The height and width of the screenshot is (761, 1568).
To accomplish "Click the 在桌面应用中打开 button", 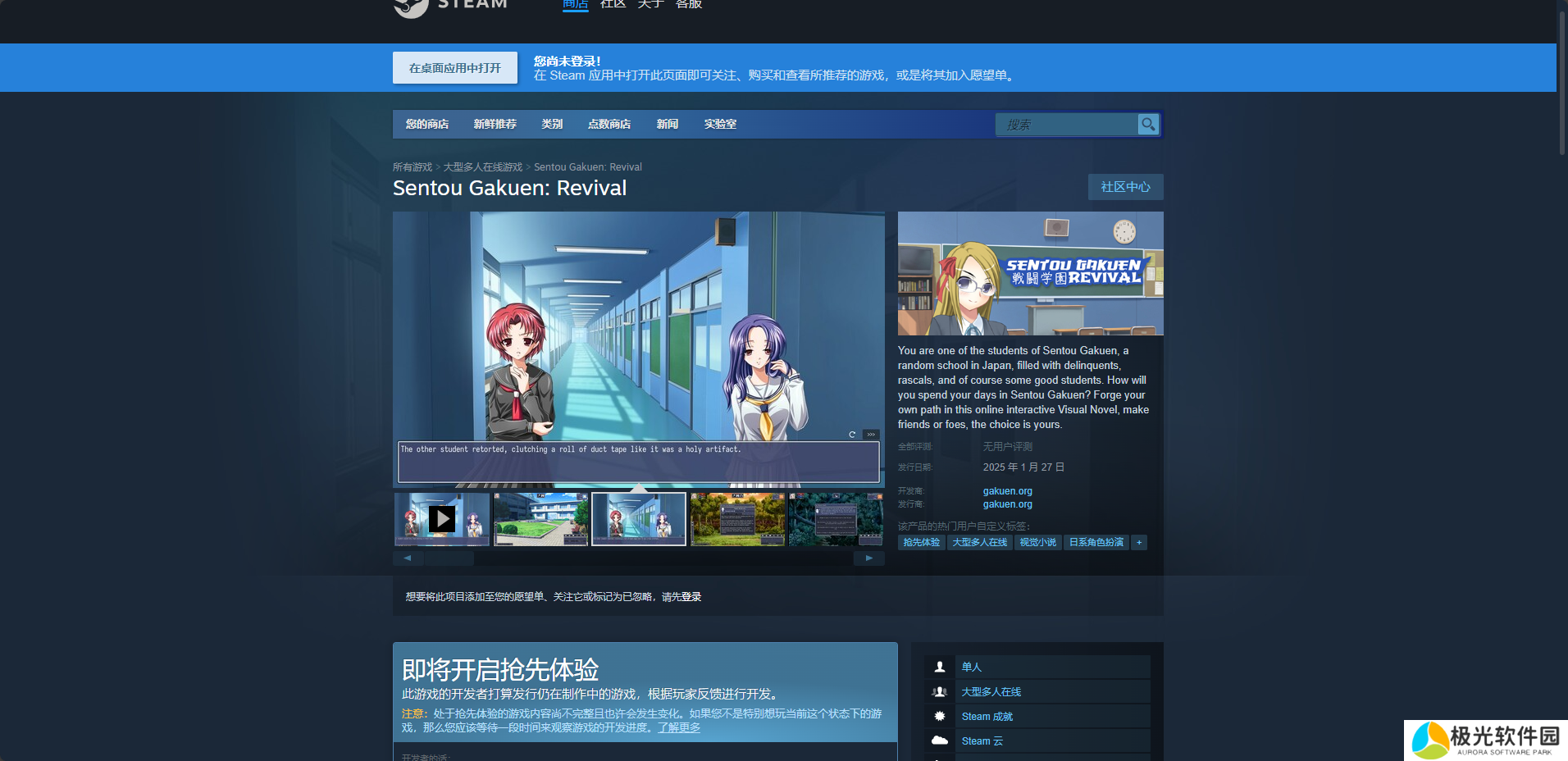I will click(455, 68).
